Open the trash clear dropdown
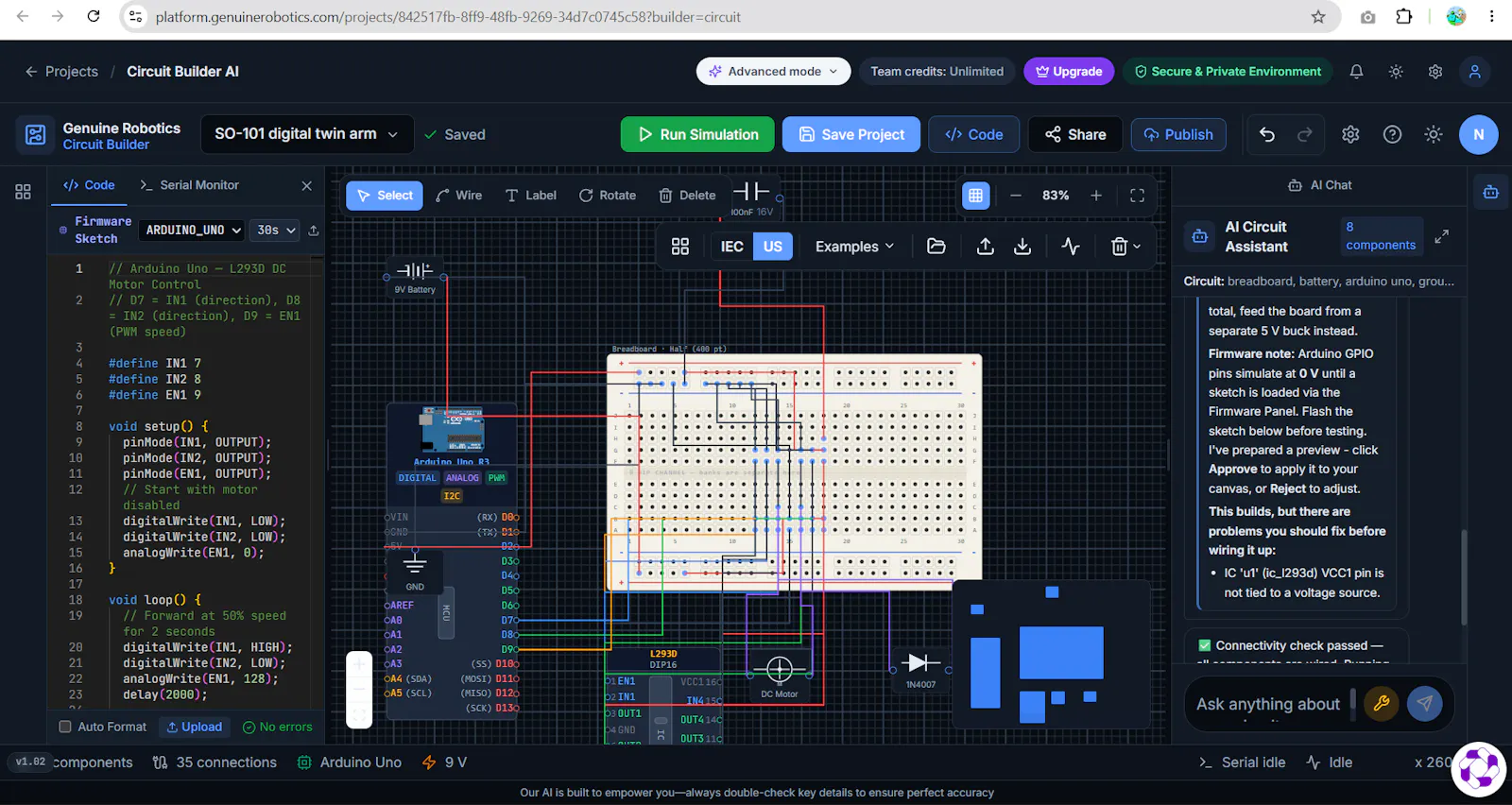 [1125, 247]
